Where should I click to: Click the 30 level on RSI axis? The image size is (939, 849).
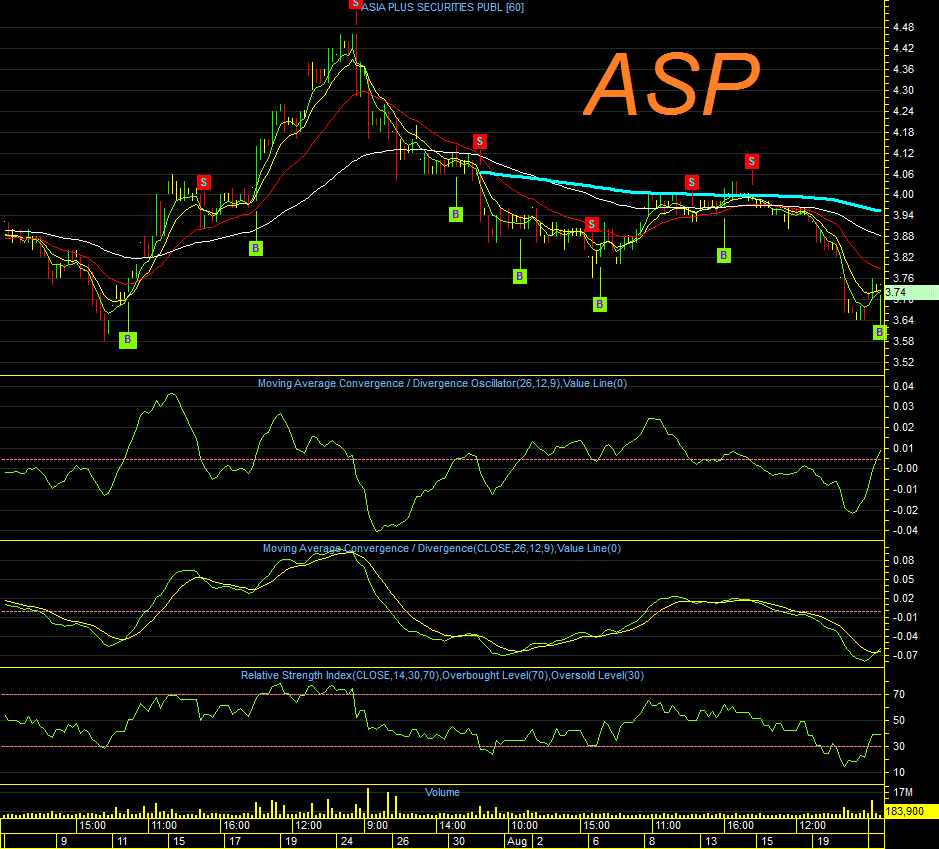(899, 747)
